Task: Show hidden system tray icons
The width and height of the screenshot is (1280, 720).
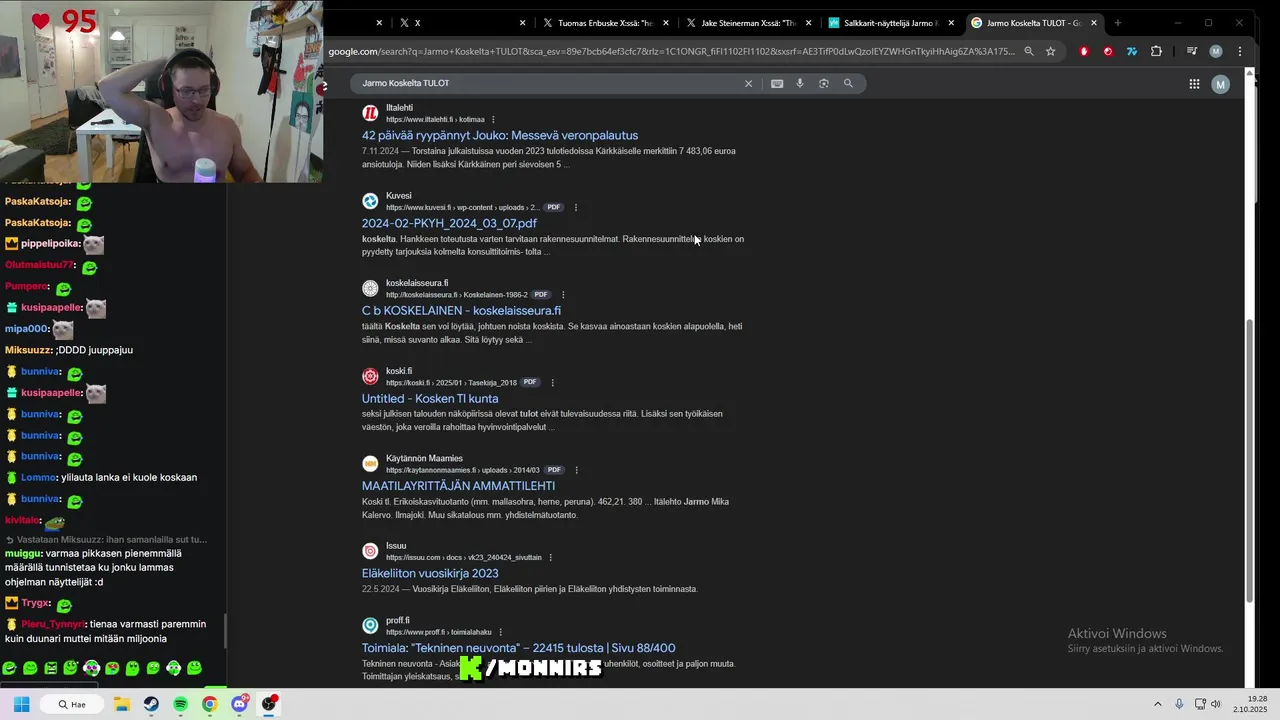Action: (x=1158, y=704)
